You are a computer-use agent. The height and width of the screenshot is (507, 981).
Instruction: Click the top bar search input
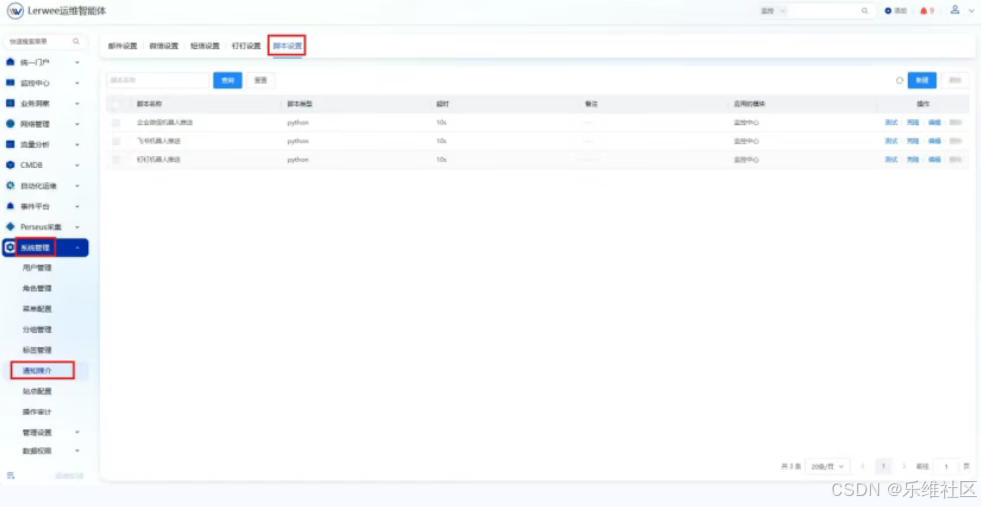[x=825, y=11]
